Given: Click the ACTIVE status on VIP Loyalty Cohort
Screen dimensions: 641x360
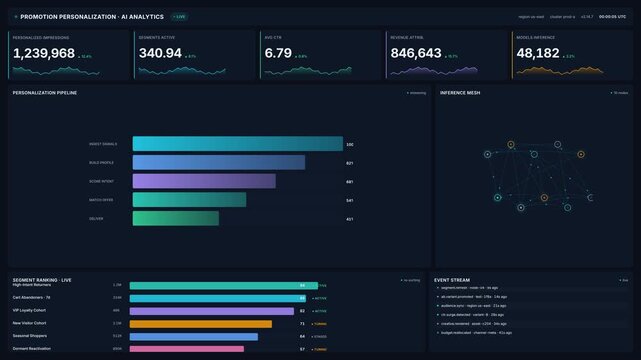Looking at the screenshot, I should (319, 311).
